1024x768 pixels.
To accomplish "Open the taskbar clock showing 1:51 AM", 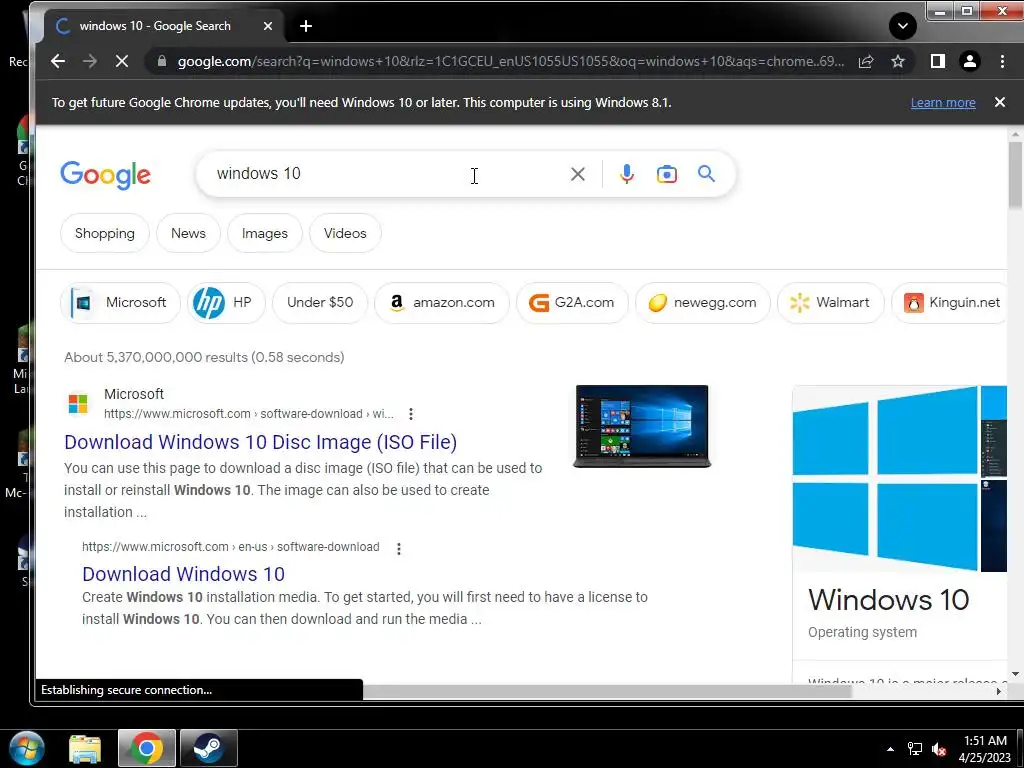I will tap(985, 748).
